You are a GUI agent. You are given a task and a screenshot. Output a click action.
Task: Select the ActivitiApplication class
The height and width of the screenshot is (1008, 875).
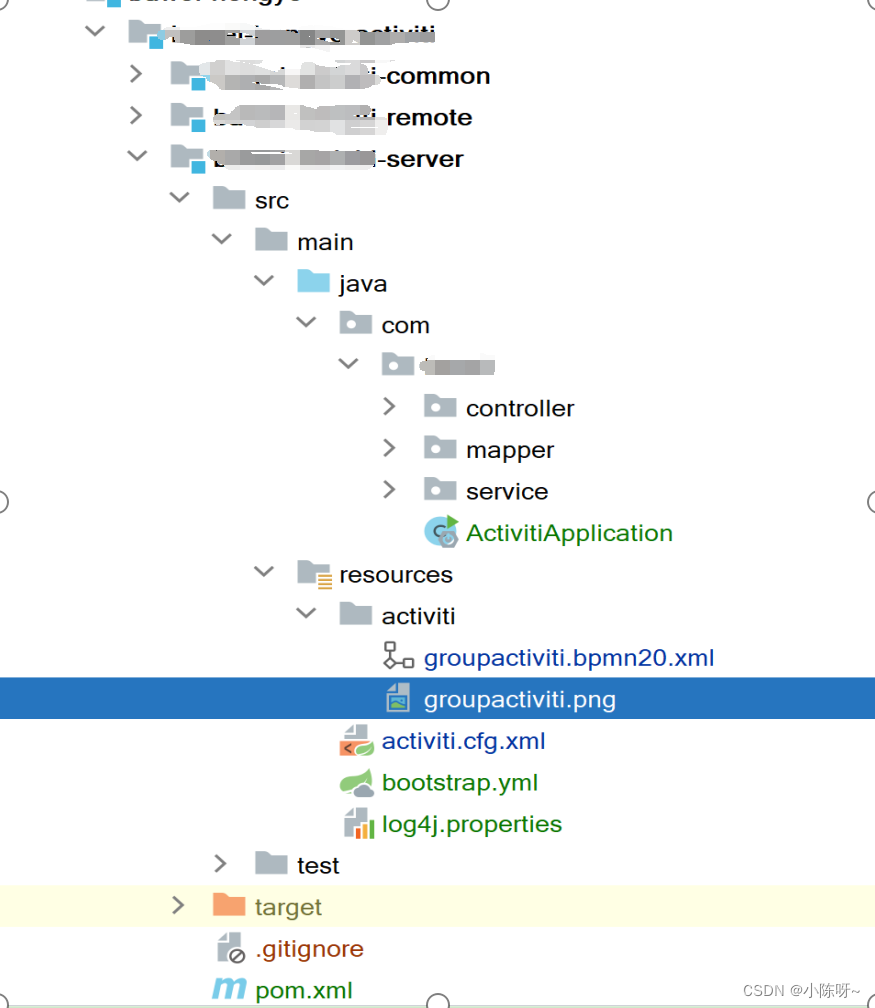pos(568,533)
